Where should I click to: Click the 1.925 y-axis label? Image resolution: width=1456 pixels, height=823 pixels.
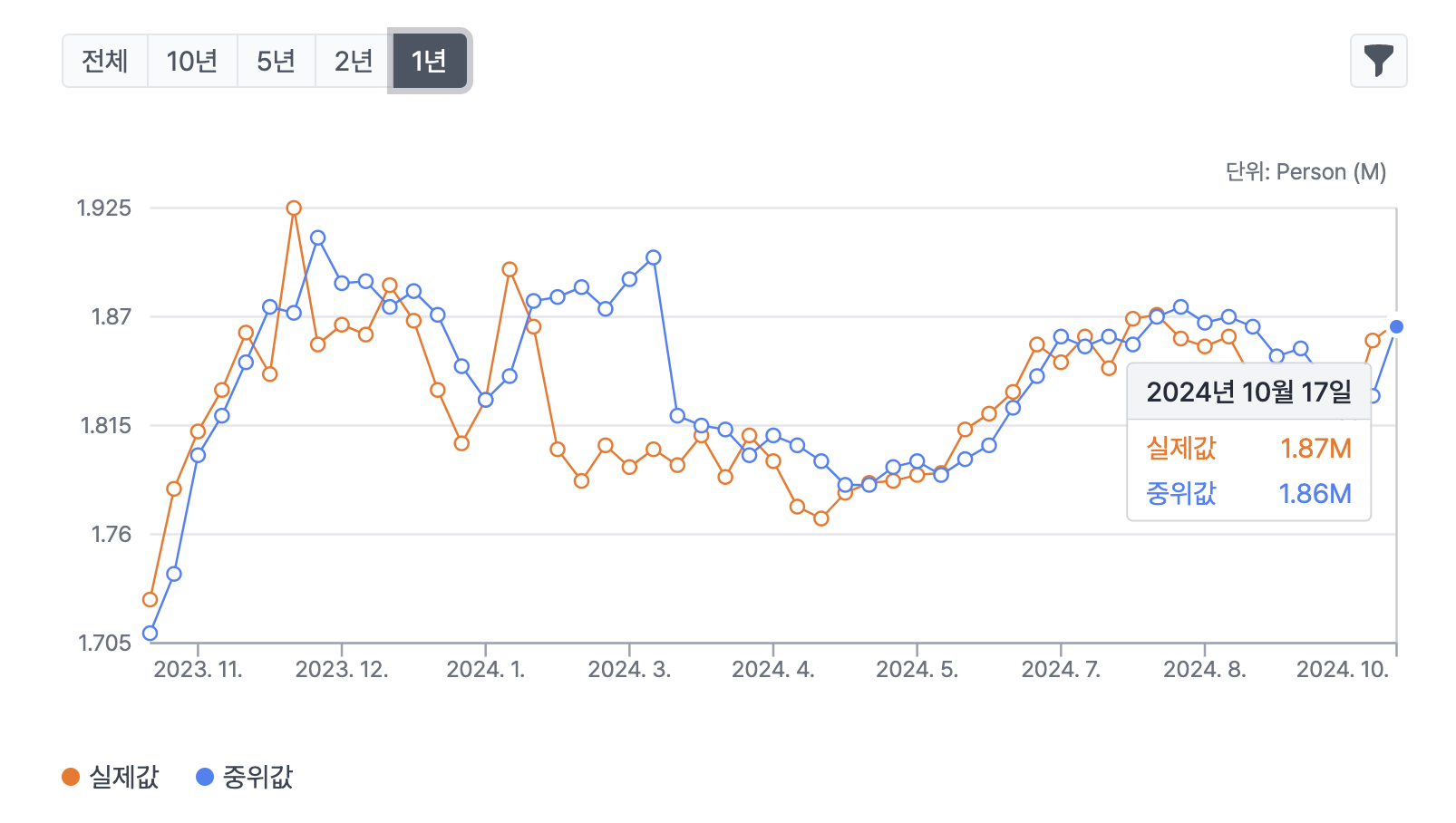(104, 208)
